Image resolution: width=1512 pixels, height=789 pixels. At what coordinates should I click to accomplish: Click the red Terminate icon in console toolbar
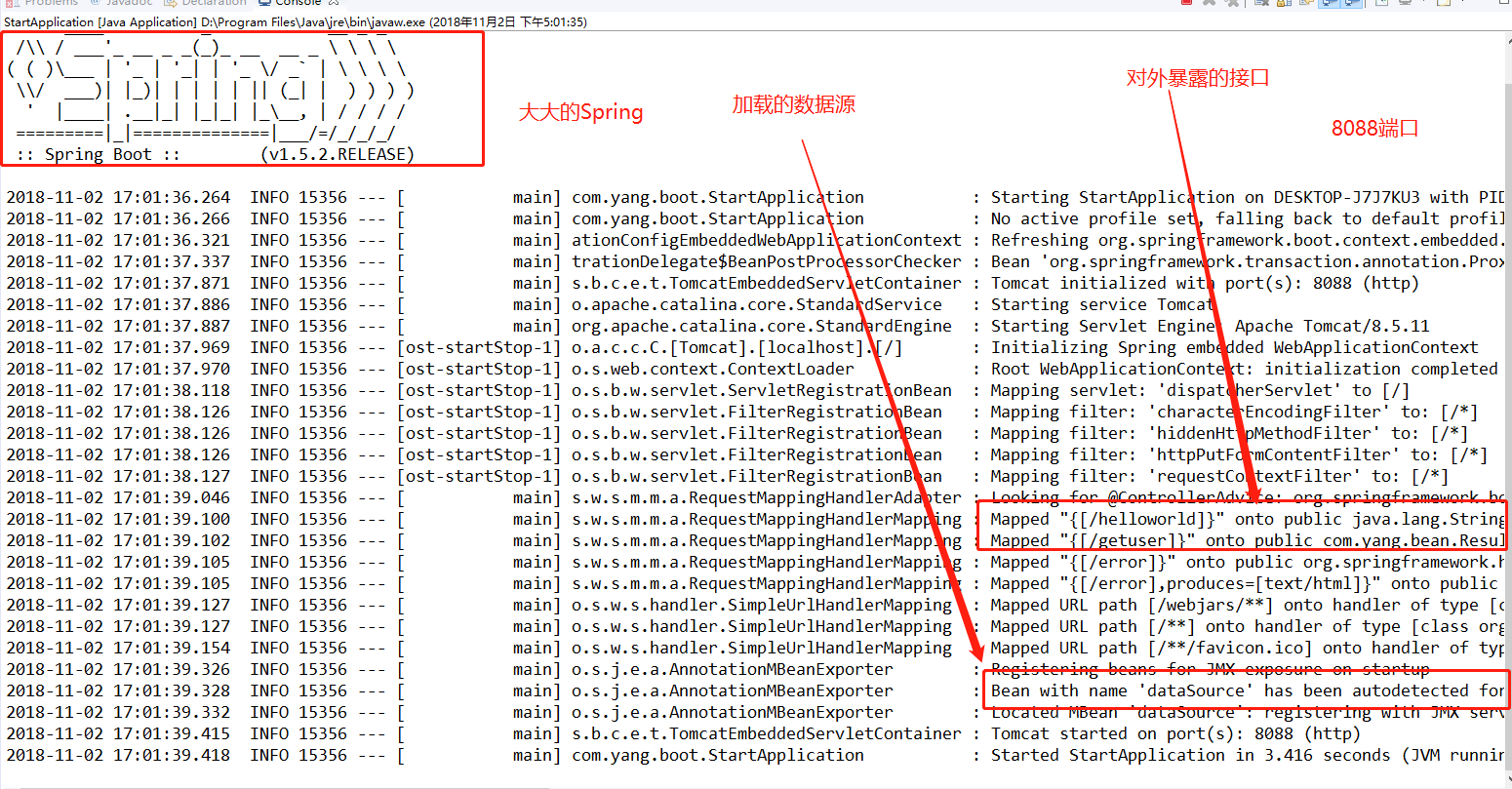point(1186,3)
